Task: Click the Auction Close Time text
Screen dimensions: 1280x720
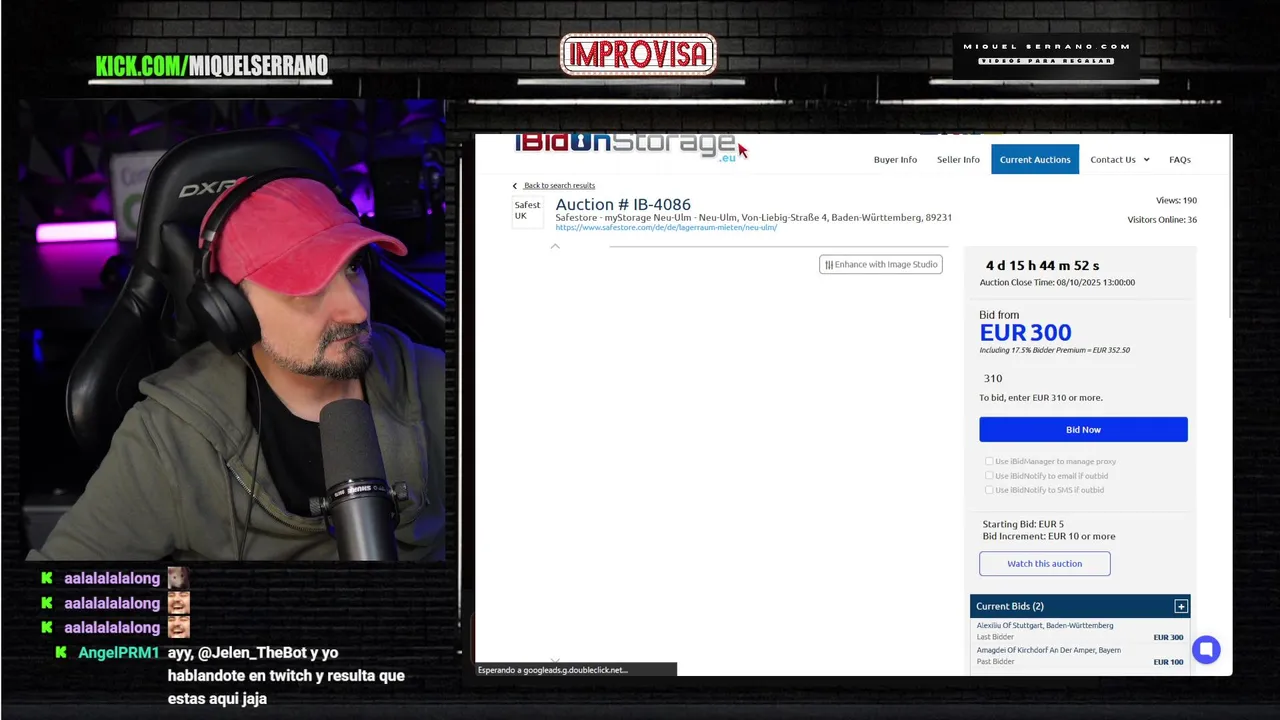Action: point(1057,283)
